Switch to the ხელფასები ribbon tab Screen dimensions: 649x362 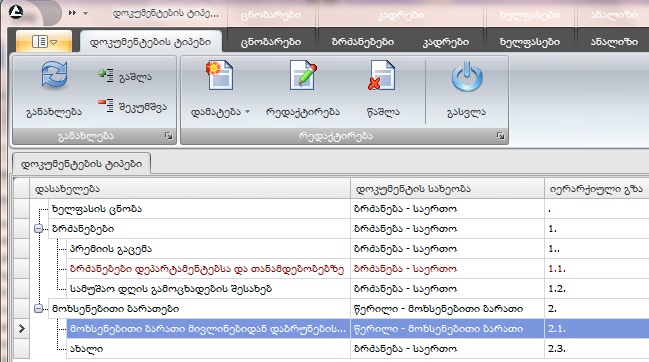[530, 42]
